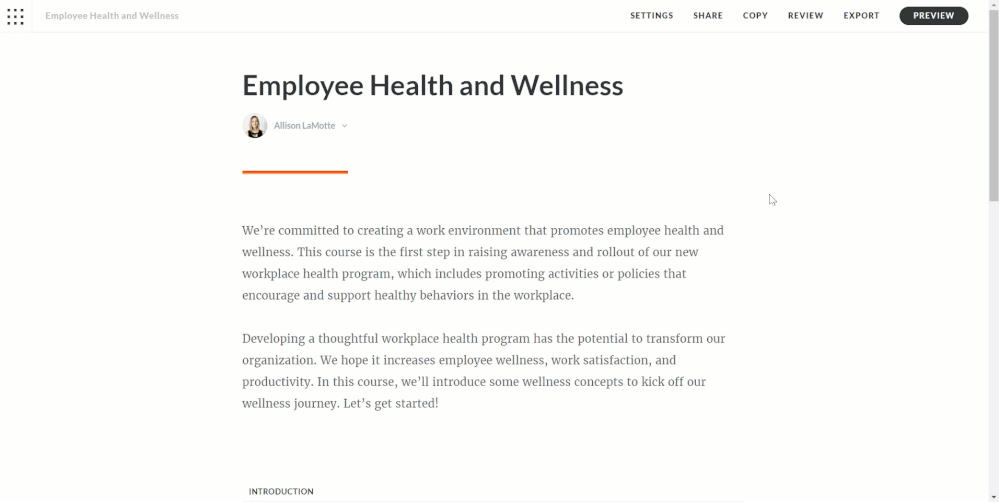
Task: Click the orange divider line
Action: (295, 172)
